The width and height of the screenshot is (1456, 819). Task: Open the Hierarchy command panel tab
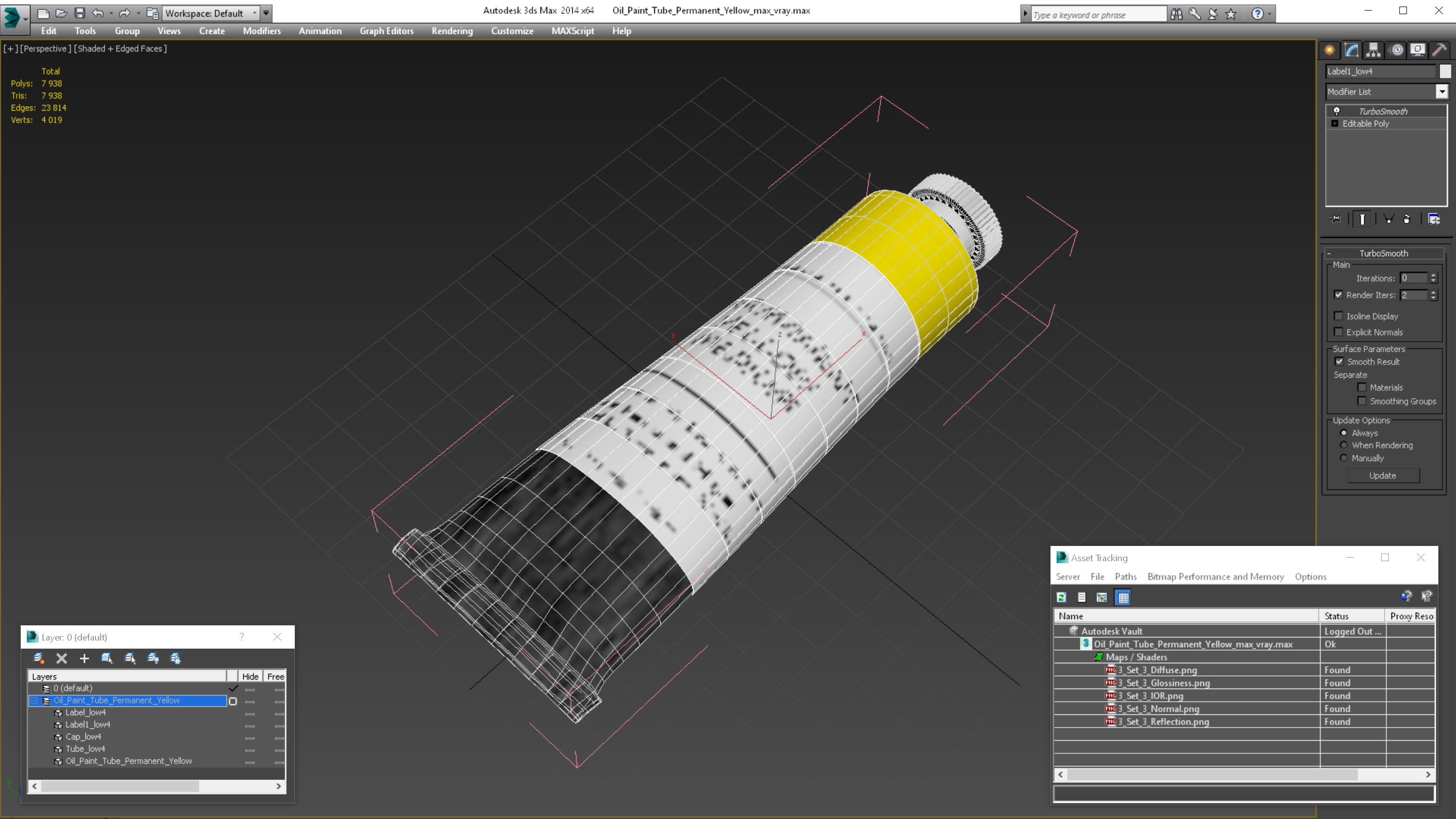pos(1374,50)
